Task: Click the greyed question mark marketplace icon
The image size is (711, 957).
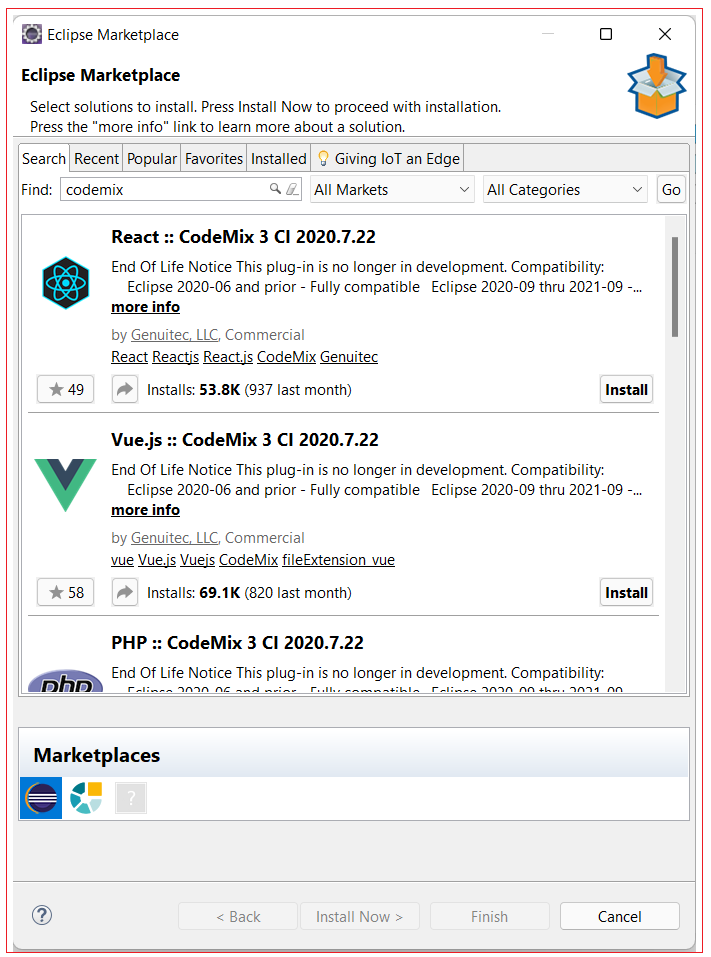Action: tap(131, 798)
